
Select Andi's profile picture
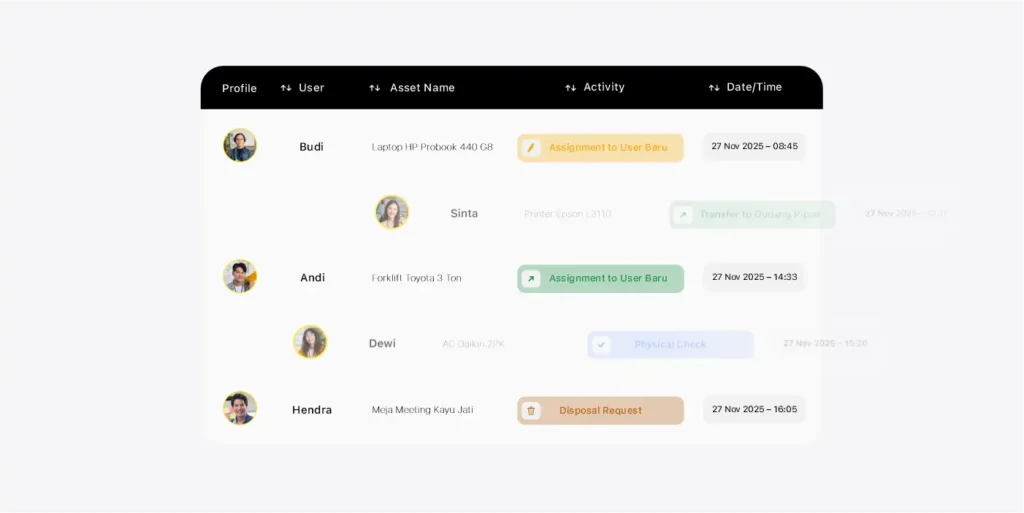pos(240,276)
